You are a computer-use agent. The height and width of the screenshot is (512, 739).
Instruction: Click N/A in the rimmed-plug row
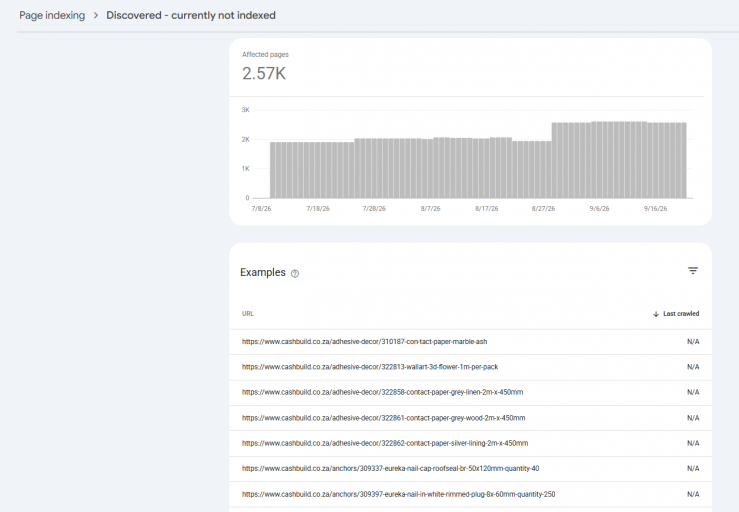tap(693, 494)
